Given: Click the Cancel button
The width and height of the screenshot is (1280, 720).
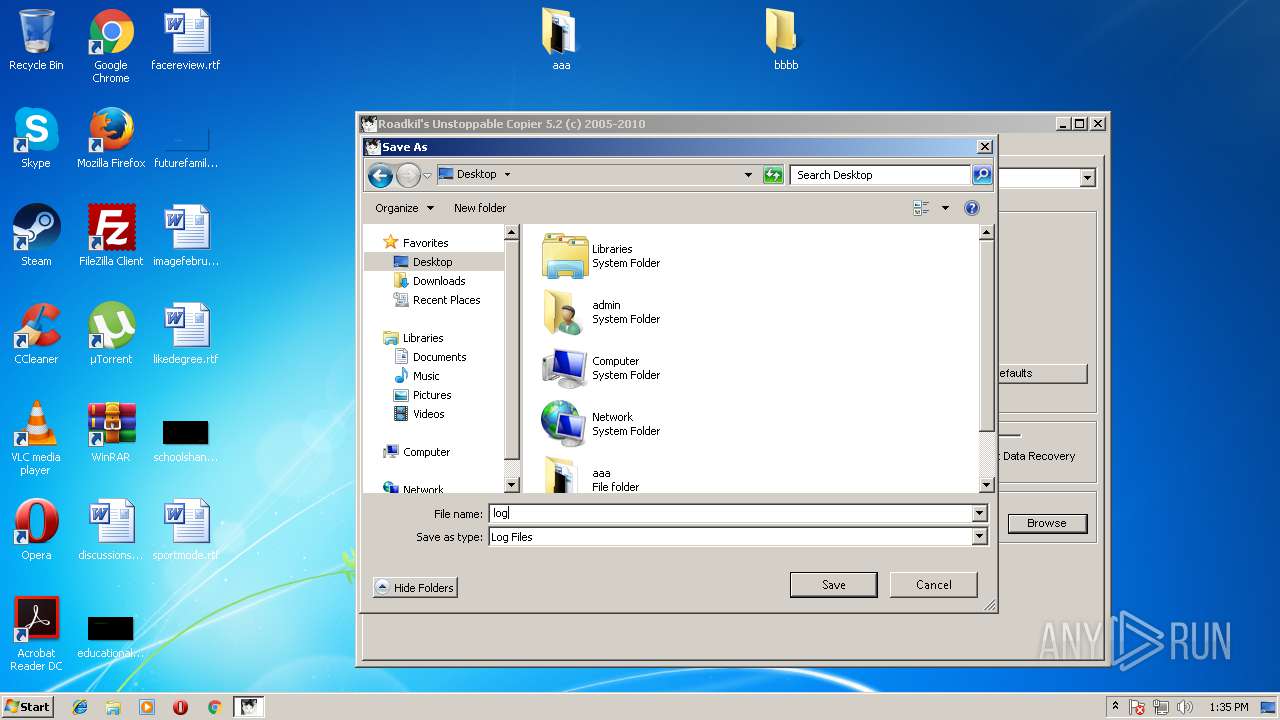Looking at the screenshot, I should point(933,585).
